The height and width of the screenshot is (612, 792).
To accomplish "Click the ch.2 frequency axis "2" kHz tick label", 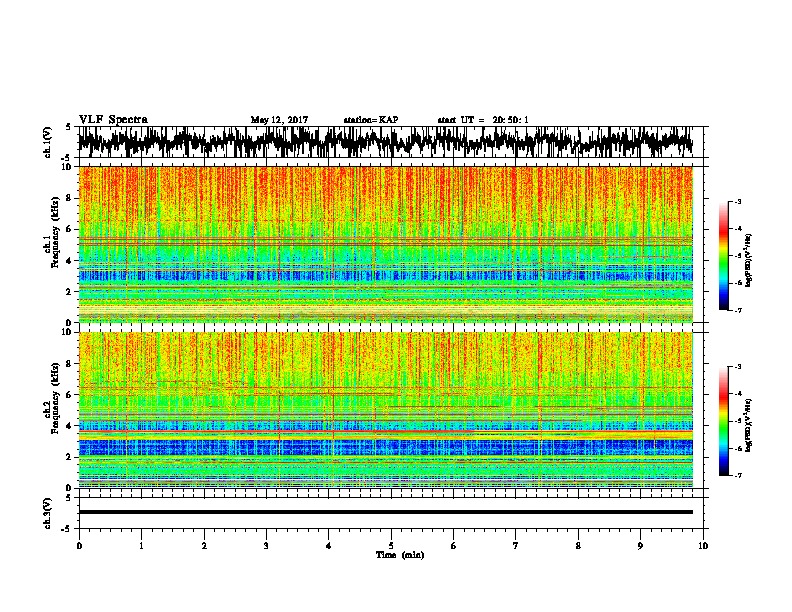I will [69, 456].
